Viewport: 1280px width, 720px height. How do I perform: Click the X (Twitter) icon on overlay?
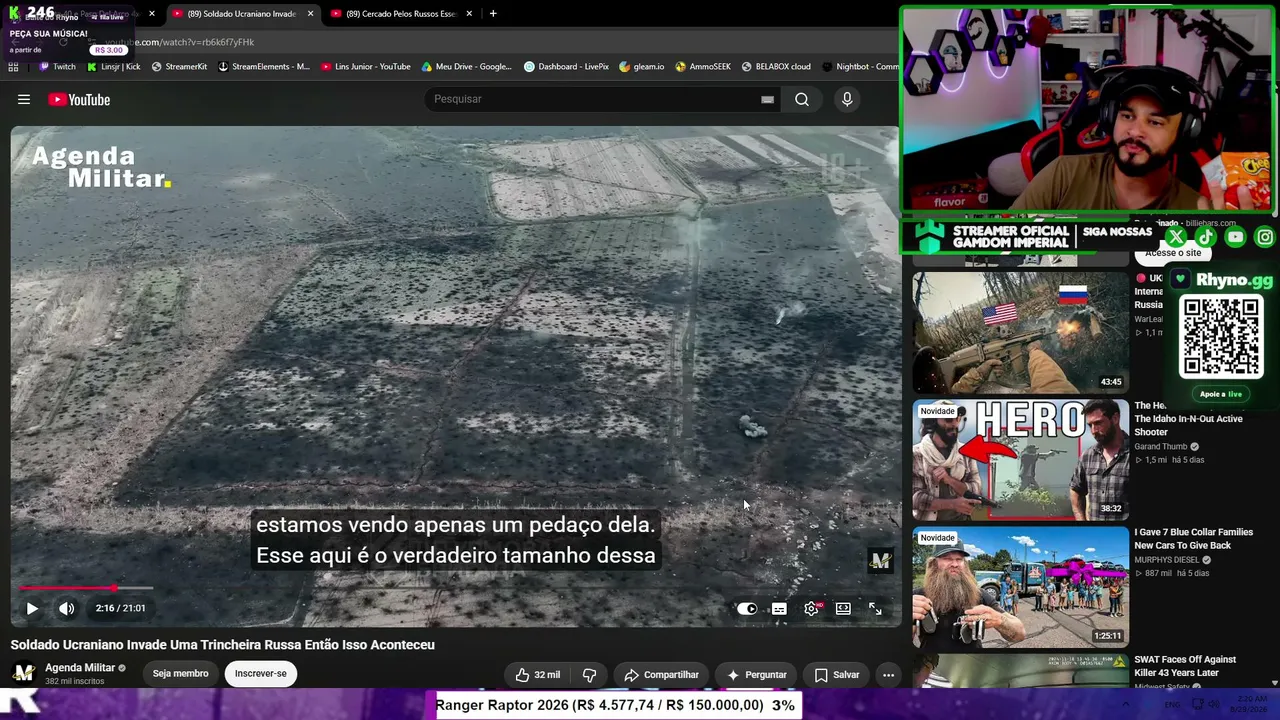[x=1176, y=237]
